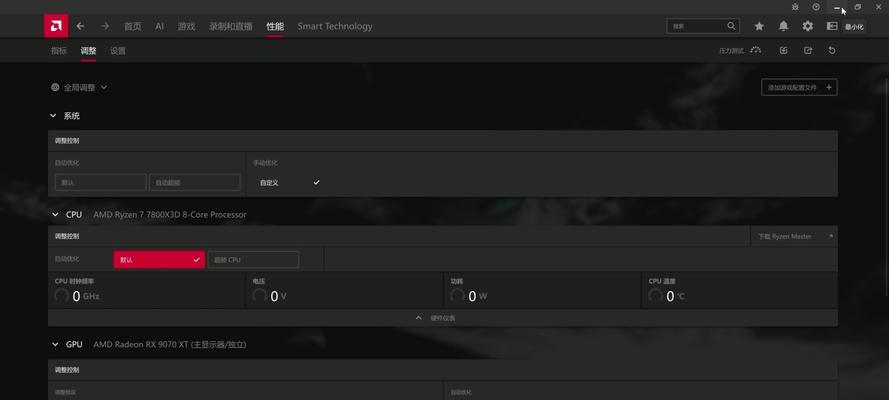Select red 默认 CPU auto-tuning option
889x400 pixels.
point(159,259)
